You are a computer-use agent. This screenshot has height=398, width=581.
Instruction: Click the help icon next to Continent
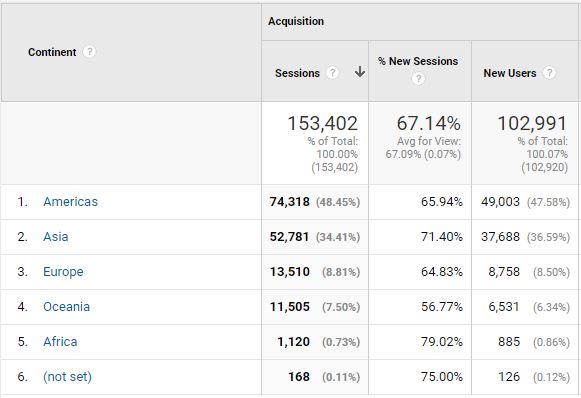[89, 52]
